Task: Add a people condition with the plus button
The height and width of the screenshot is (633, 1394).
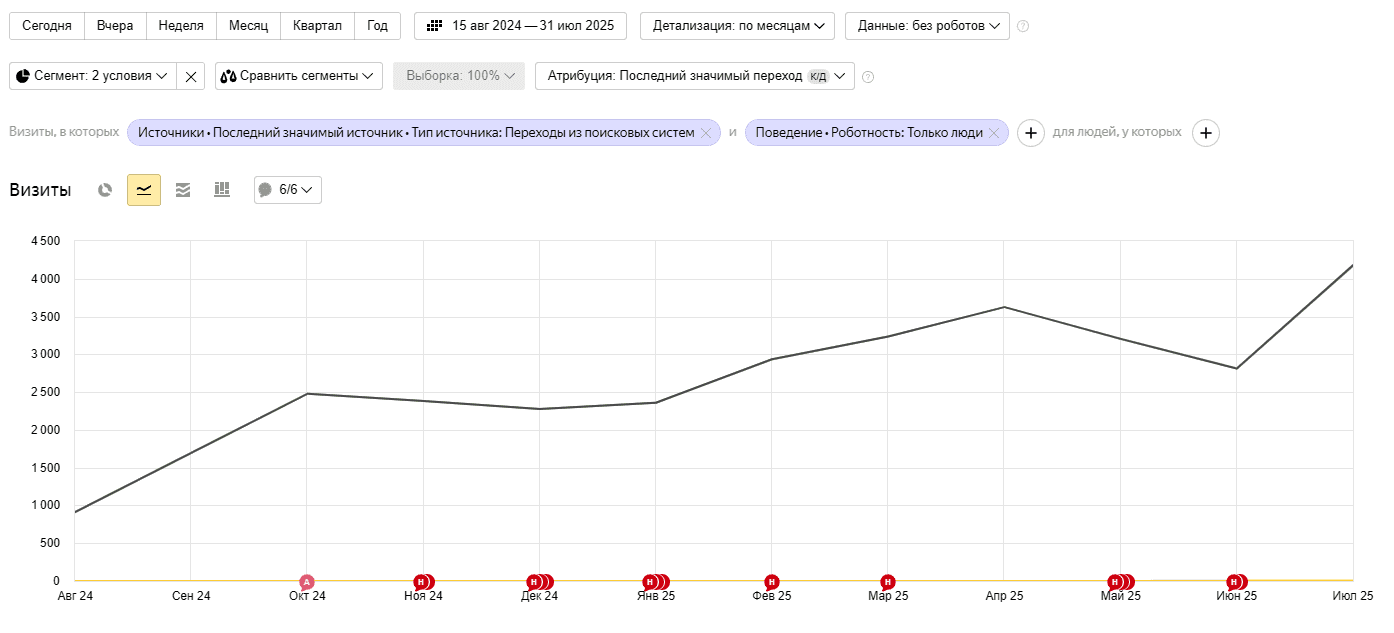Action: [x=1206, y=133]
